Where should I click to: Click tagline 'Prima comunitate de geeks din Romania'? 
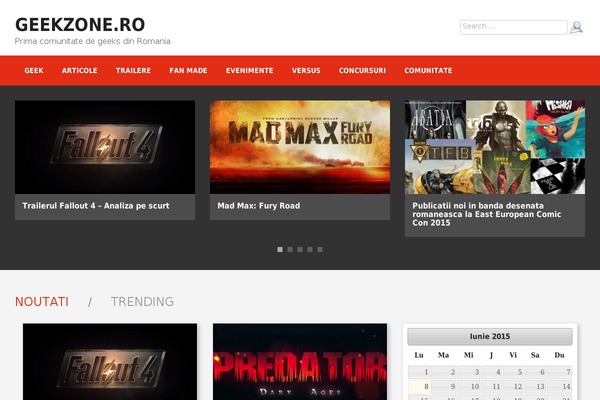click(93, 41)
